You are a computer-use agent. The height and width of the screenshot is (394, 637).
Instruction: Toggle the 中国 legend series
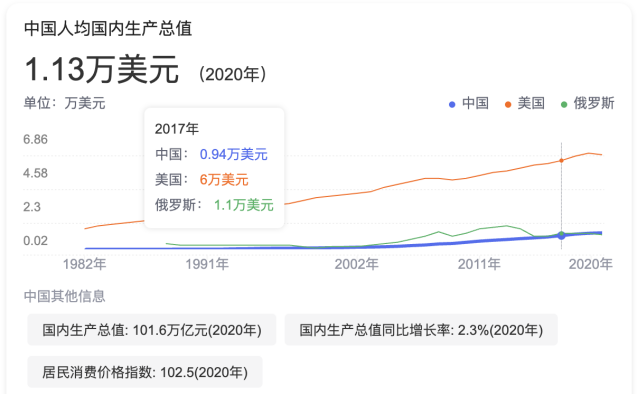click(x=468, y=104)
